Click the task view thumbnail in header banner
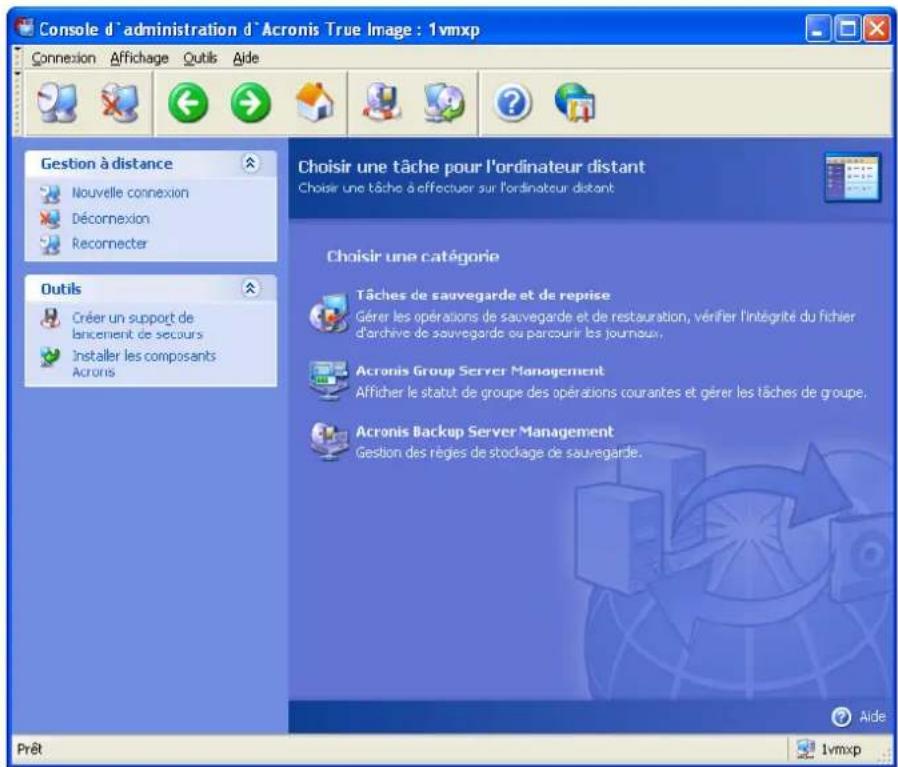 pyautogui.click(x=852, y=177)
